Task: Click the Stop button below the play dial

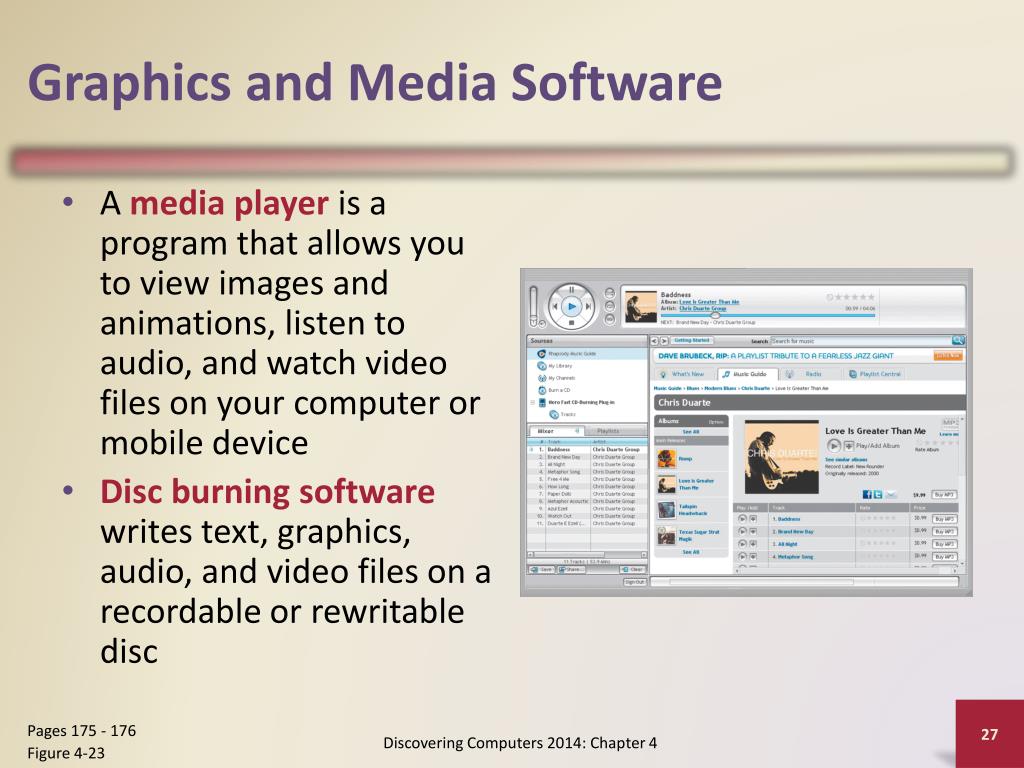Action: [571, 323]
